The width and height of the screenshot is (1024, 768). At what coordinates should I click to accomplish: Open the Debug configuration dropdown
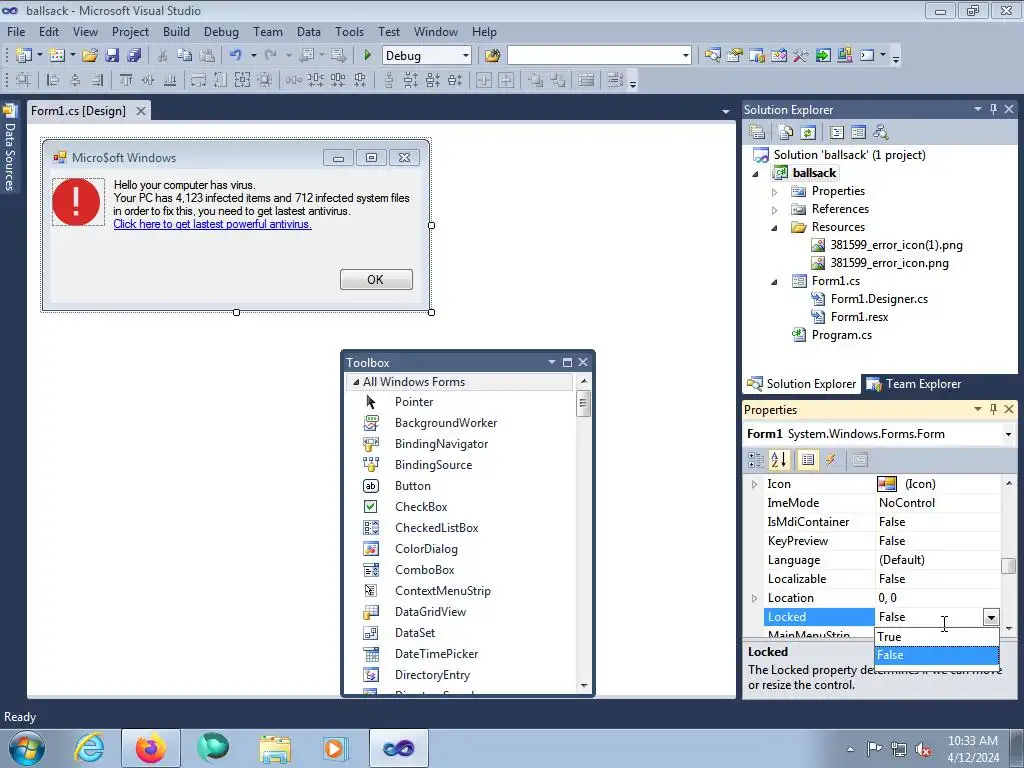[466, 56]
